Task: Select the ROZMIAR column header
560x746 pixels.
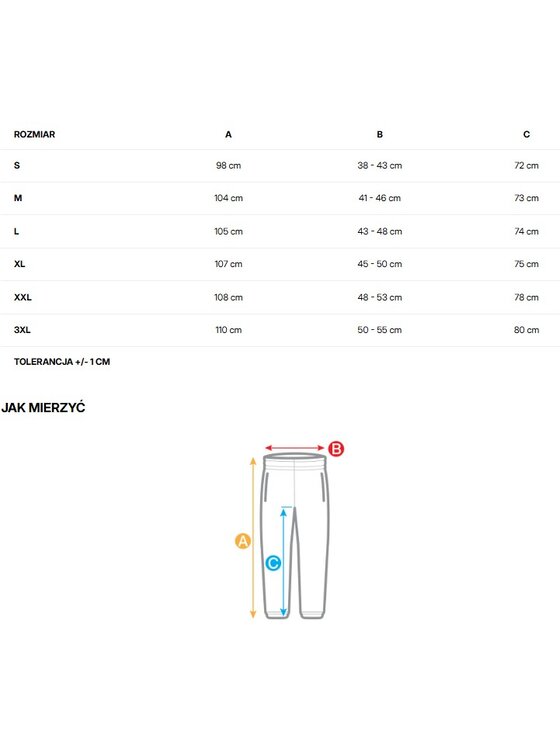Action: click(x=34, y=135)
